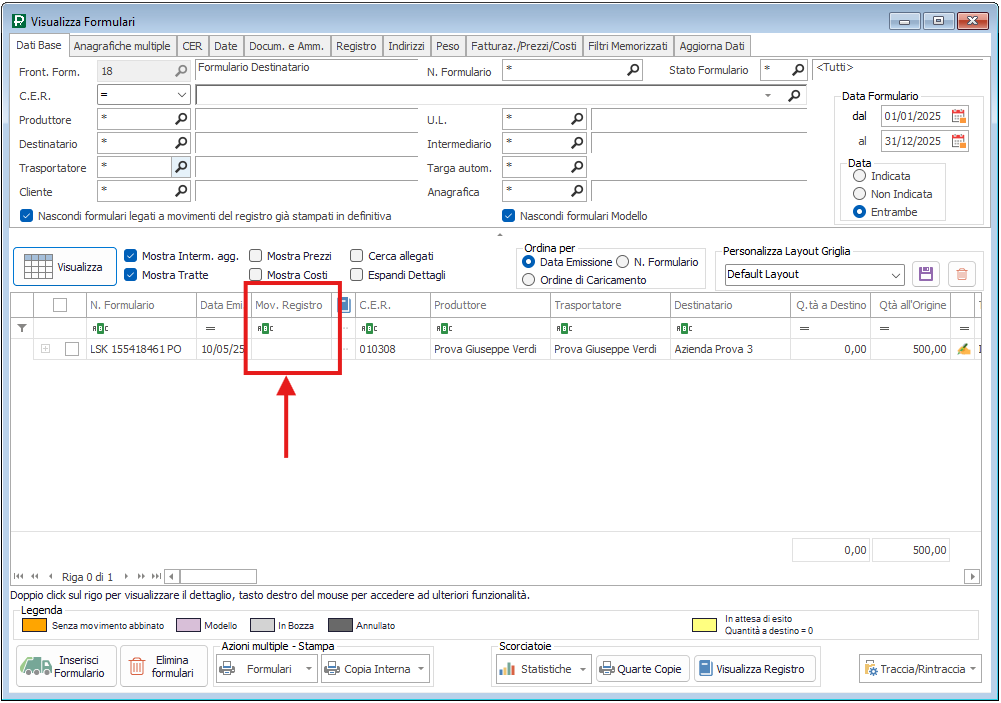The width and height of the screenshot is (1001, 703).
Task: Open the 'al' date calendar picker
Action: tap(959, 141)
